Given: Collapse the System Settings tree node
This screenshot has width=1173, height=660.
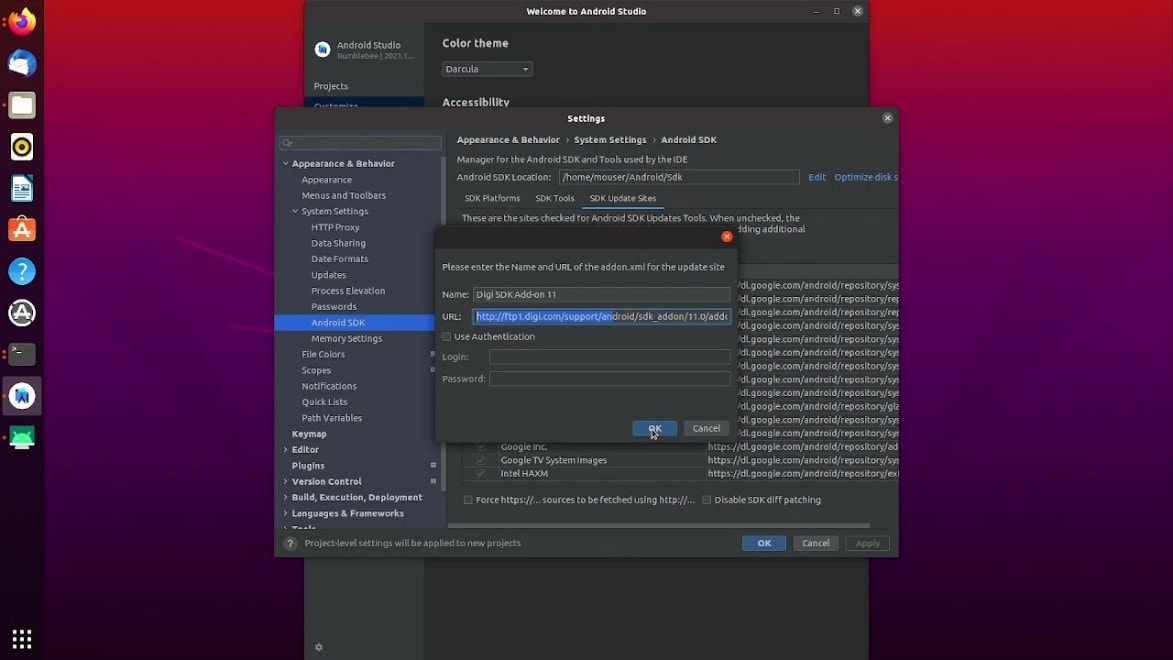Looking at the screenshot, I should 295,212.
